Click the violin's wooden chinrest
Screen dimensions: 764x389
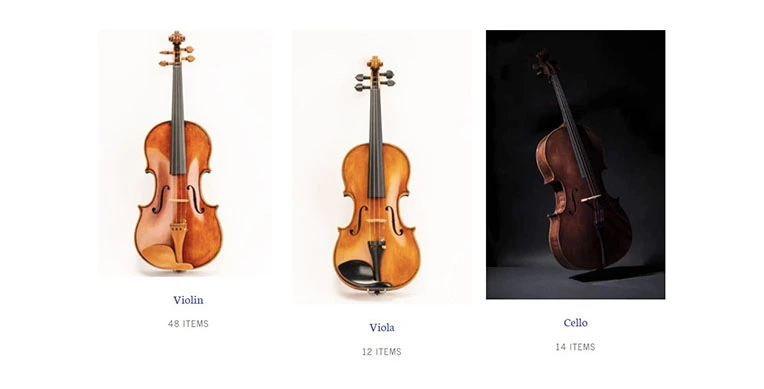tap(160, 255)
